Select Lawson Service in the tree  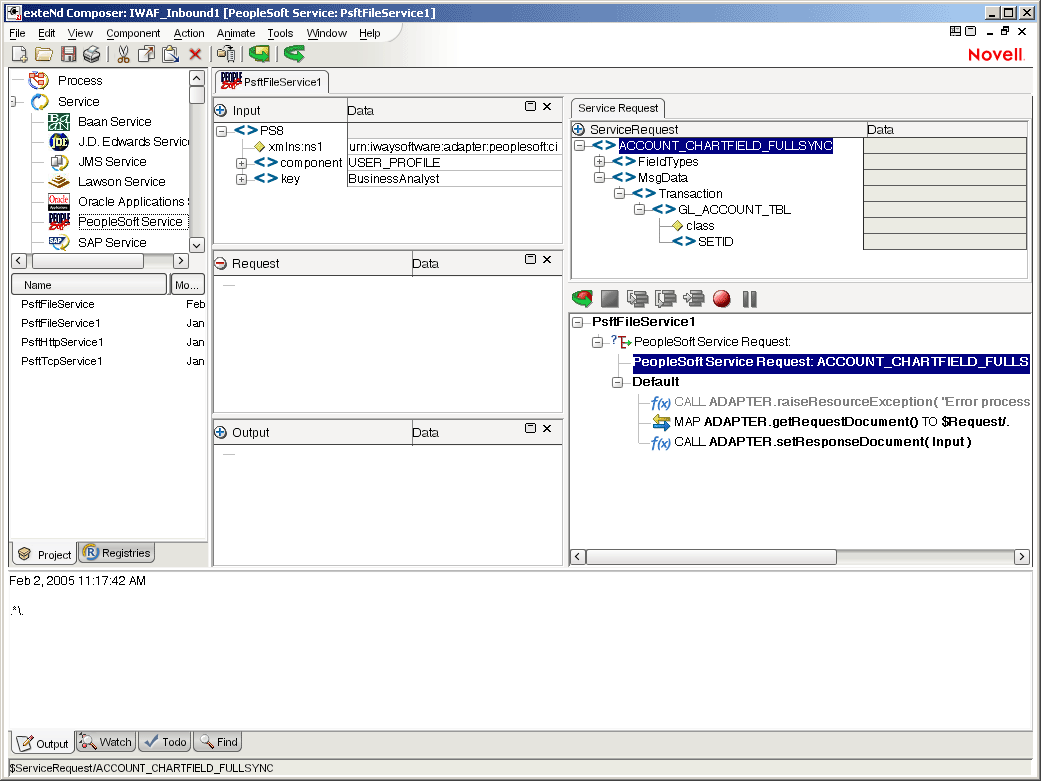[x=121, y=181]
